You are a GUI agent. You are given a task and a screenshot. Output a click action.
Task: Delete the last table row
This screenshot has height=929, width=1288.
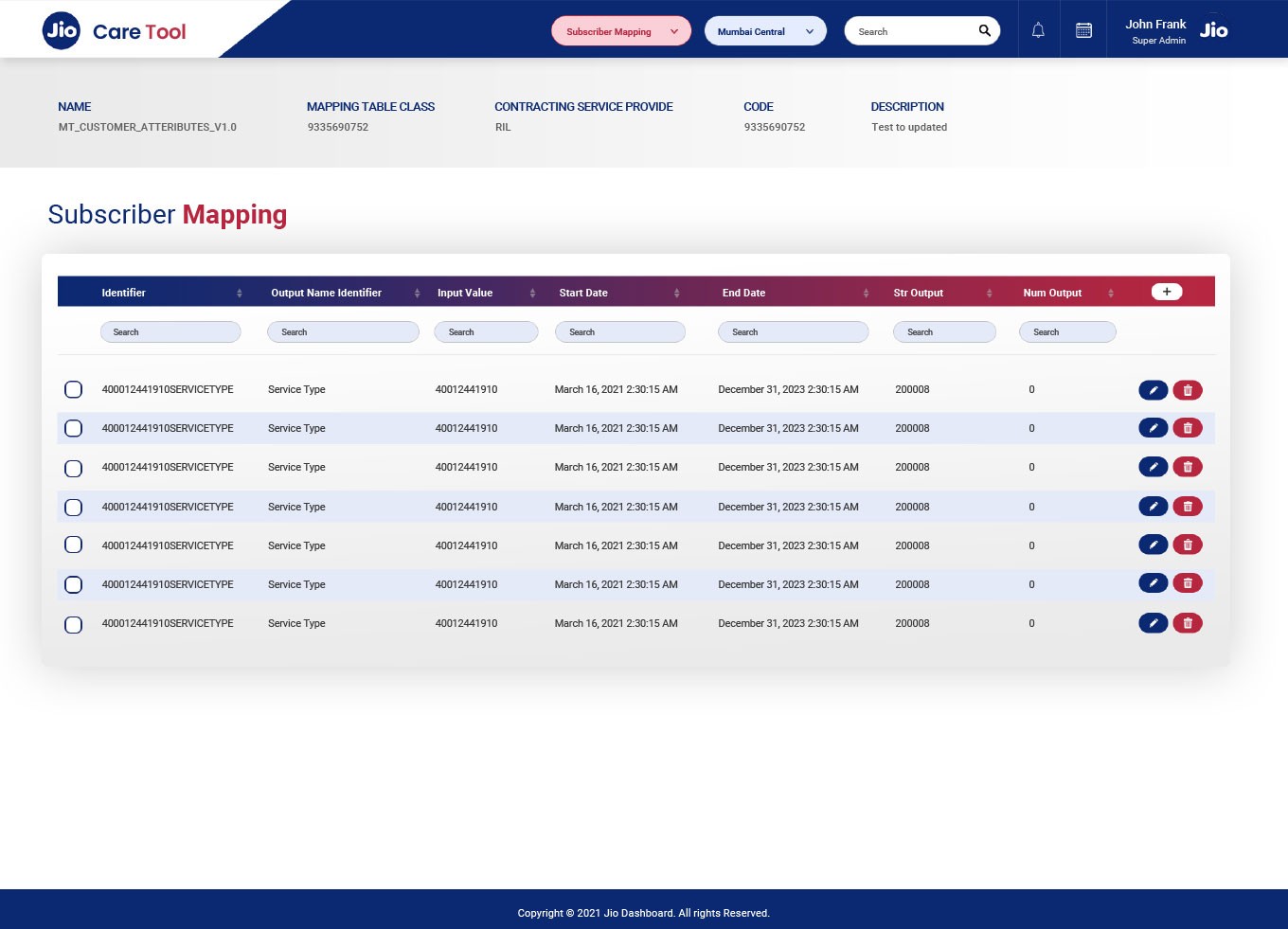[x=1188, y=623]
